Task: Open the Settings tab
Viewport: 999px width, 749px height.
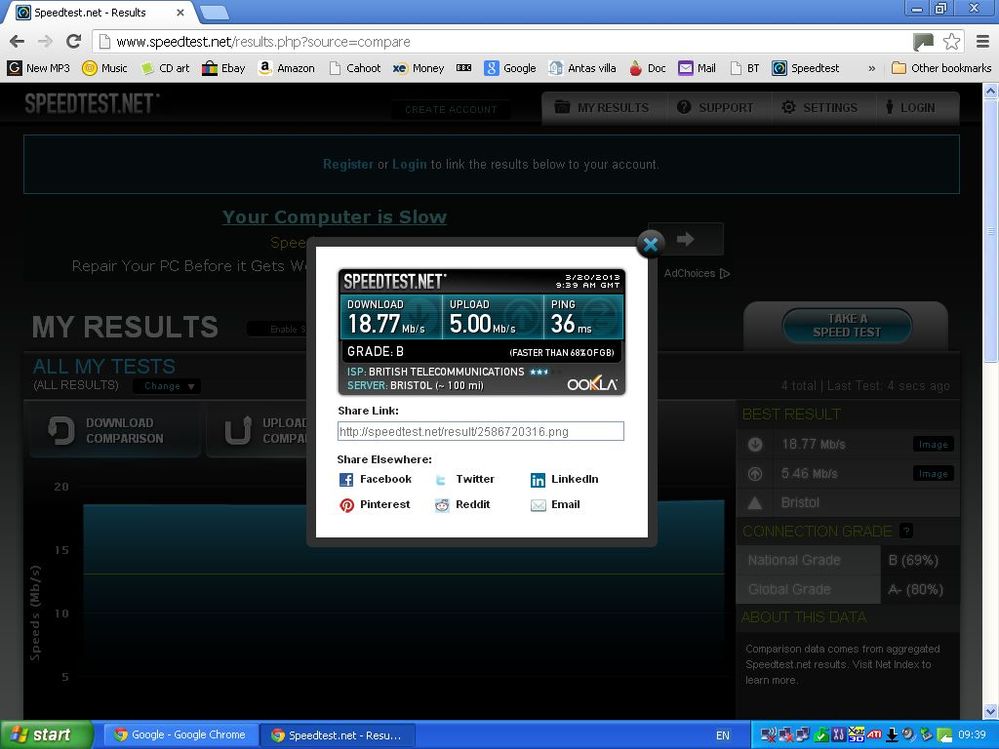Action: [x=820, y=108]
